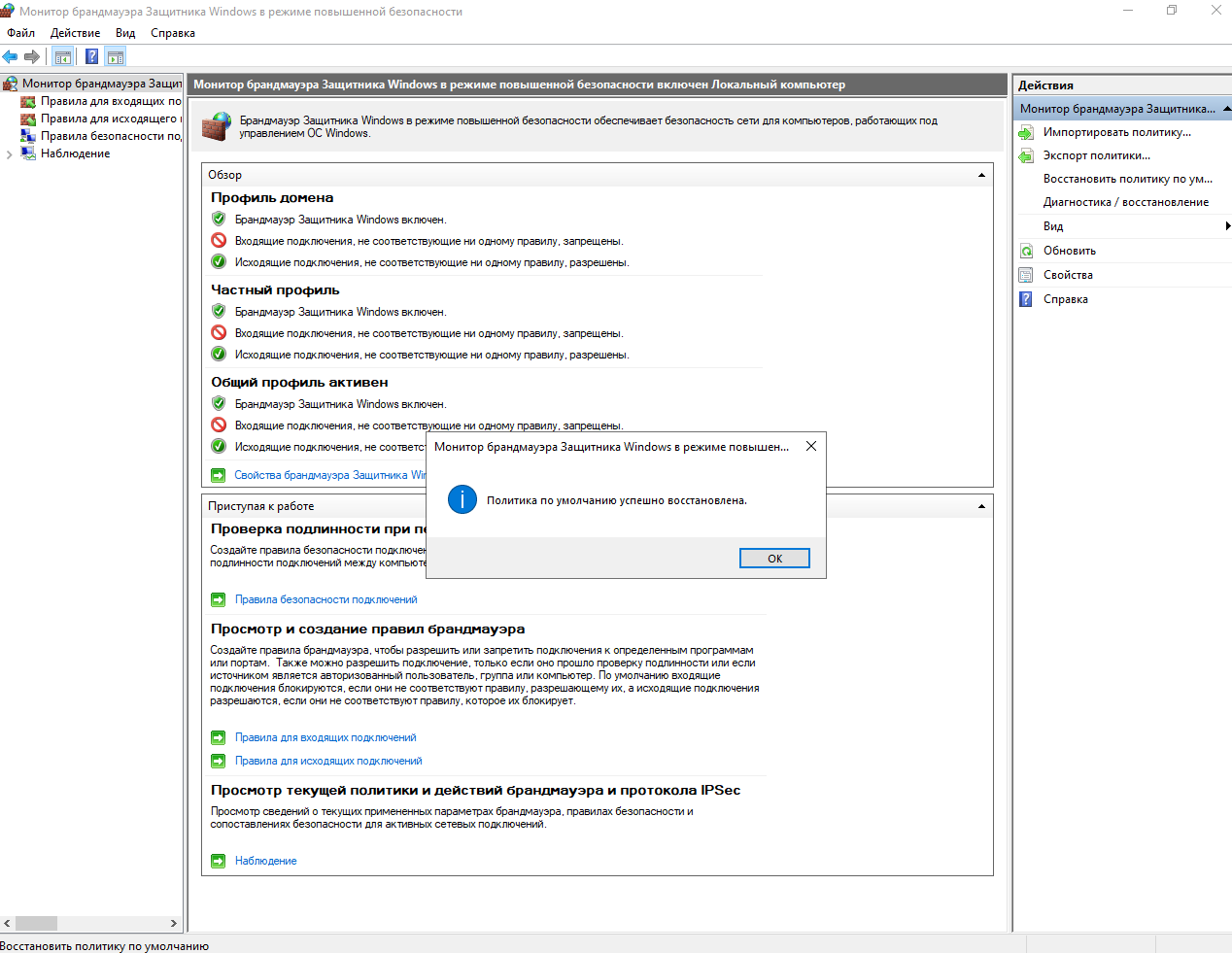Click public profile red blocked icon
1232x953 pixels.
[219, 425]
